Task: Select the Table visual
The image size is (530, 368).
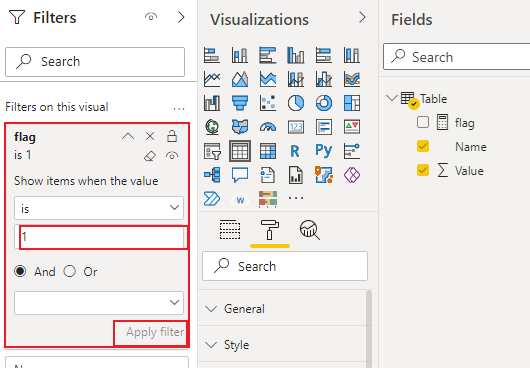Action: click(240, 151)
